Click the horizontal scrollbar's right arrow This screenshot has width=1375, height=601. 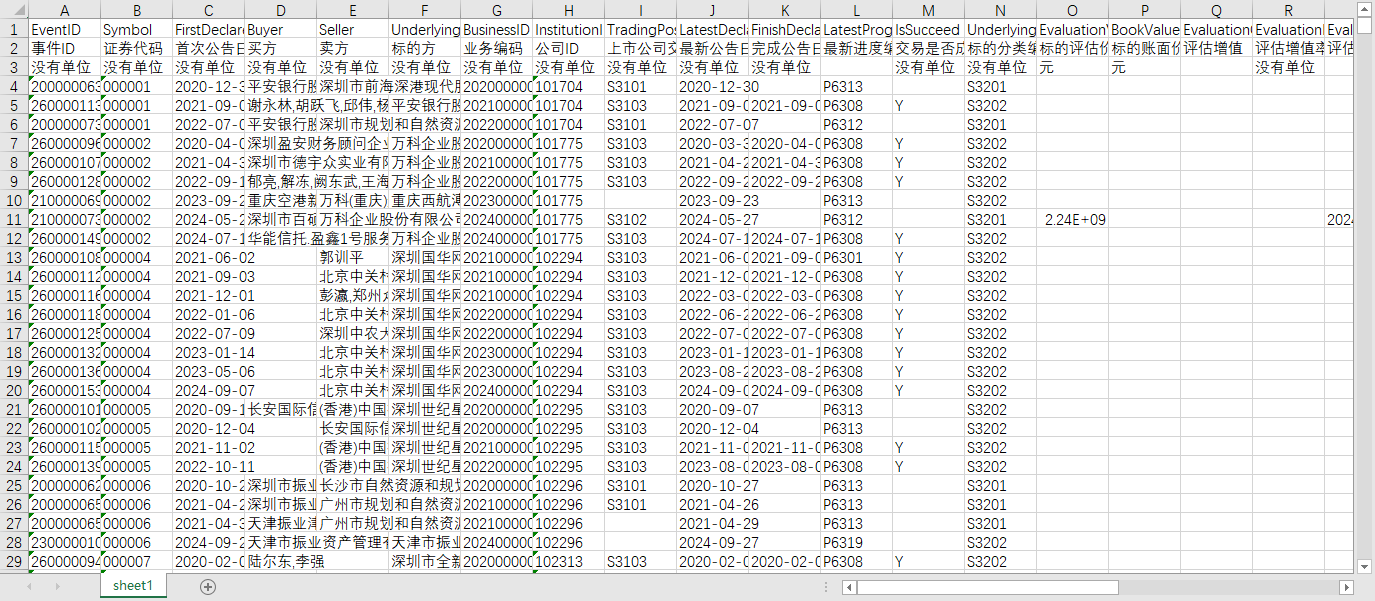click(1345, 587)
